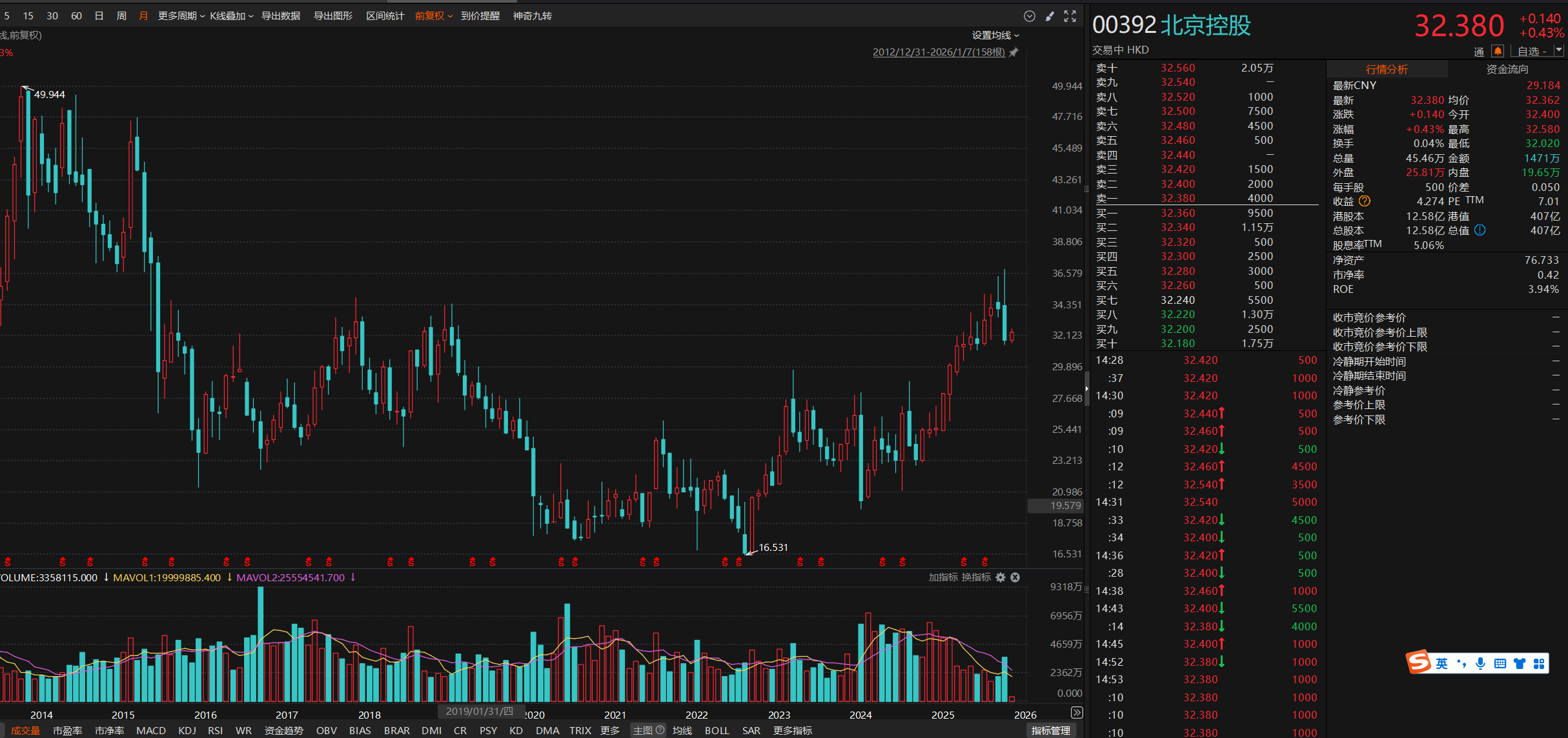Click the brush drawing tool icon

click(1050, 16)
